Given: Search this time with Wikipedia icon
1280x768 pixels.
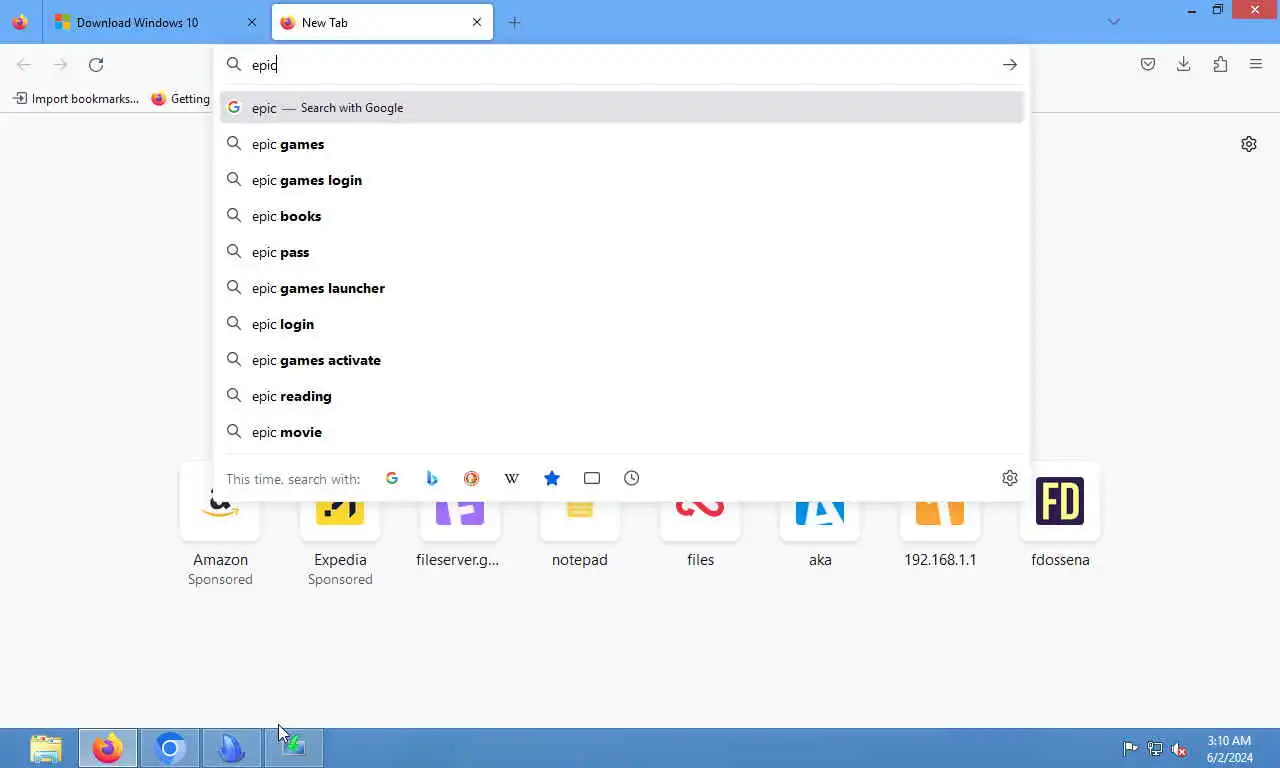Looking at the screenshot, I should pyautogui.click(x=512, y=478).
